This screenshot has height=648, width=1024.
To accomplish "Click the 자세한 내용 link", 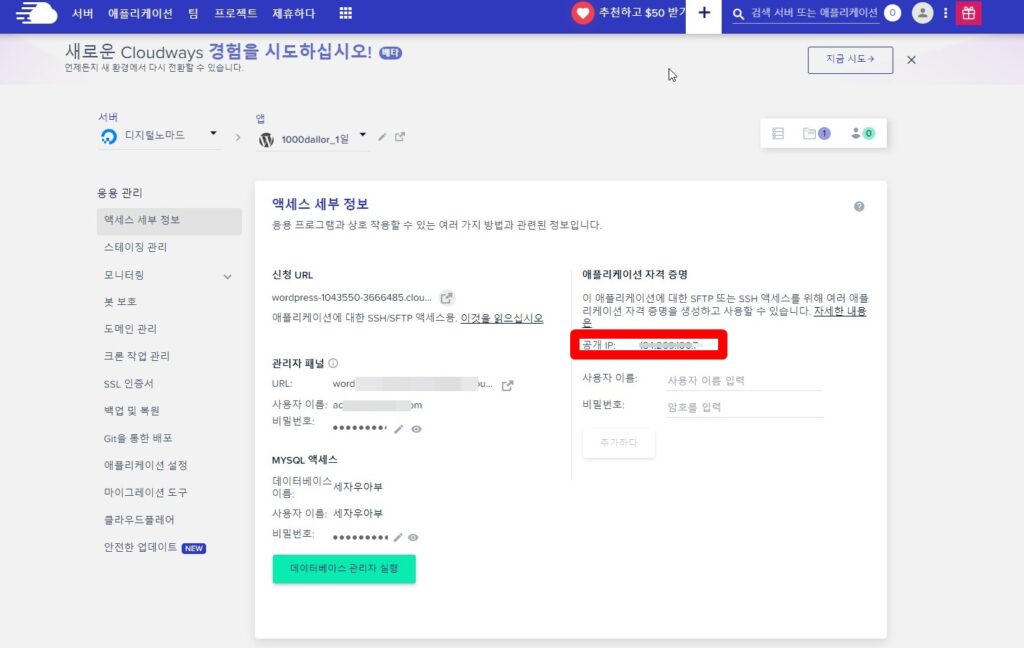I will 840,311.
